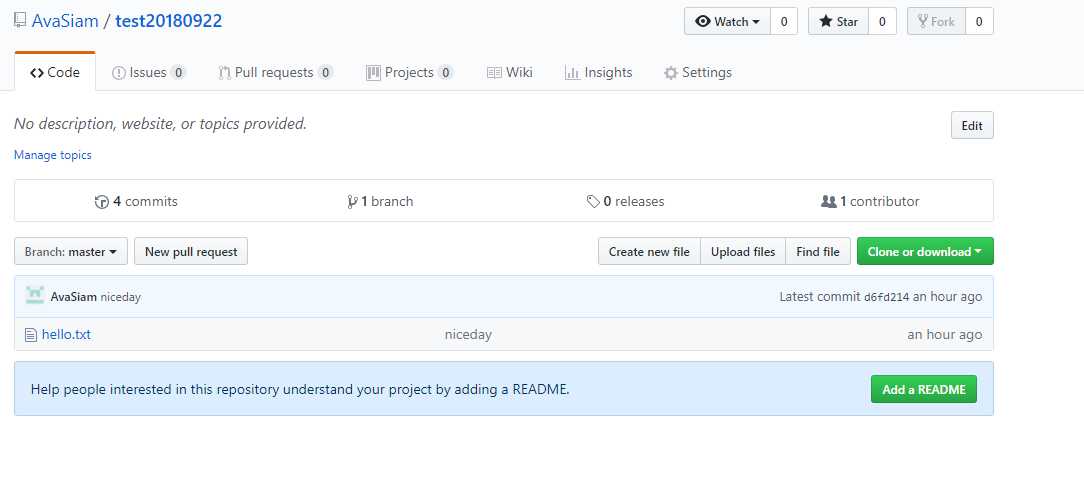1084x477 pixels.
Task: Click the Watch eye icon
Action: click(x=702, y=21)
